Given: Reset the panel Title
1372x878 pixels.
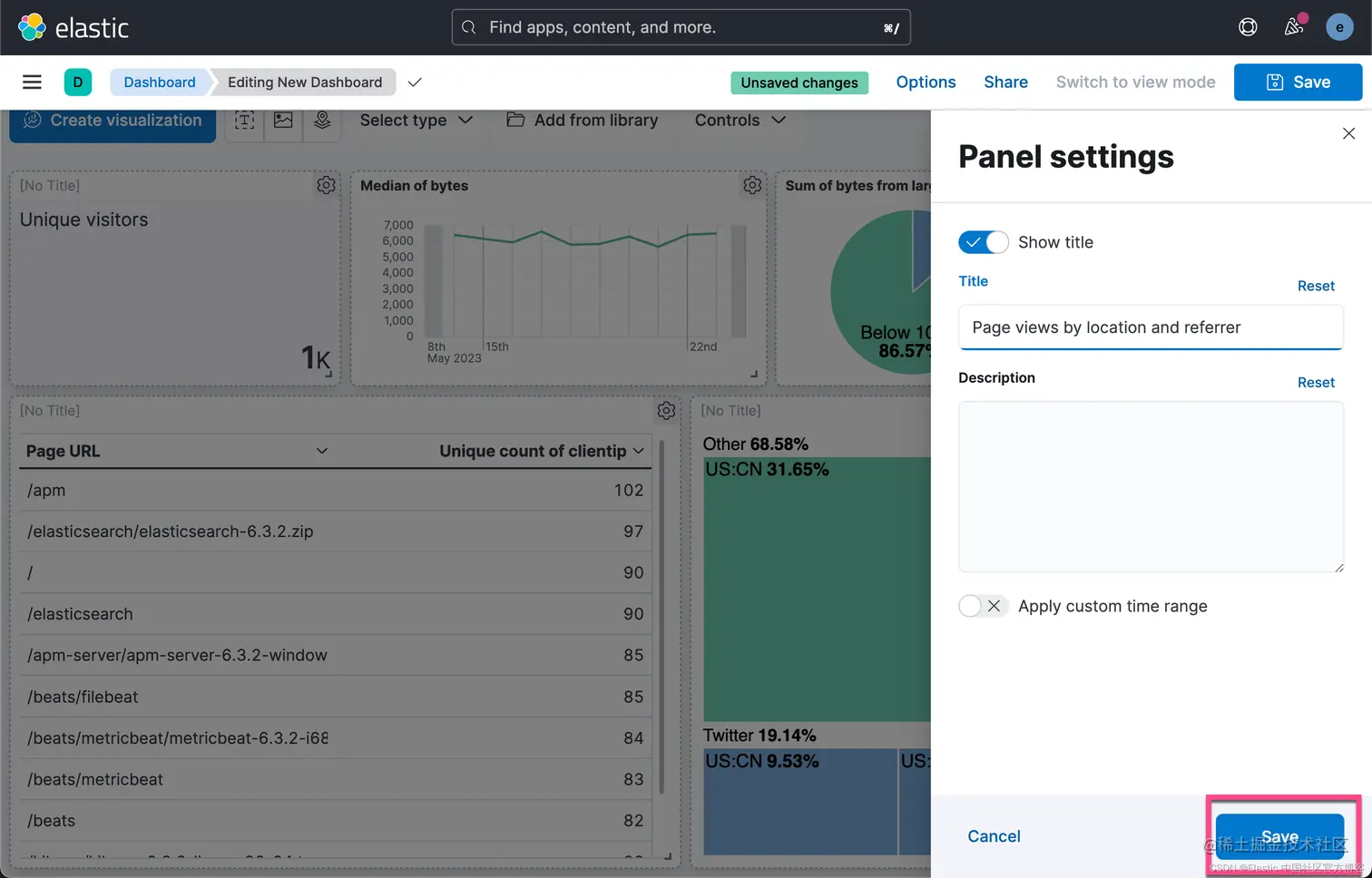Looking at the screenshot, I should (x=1316, y=287).
